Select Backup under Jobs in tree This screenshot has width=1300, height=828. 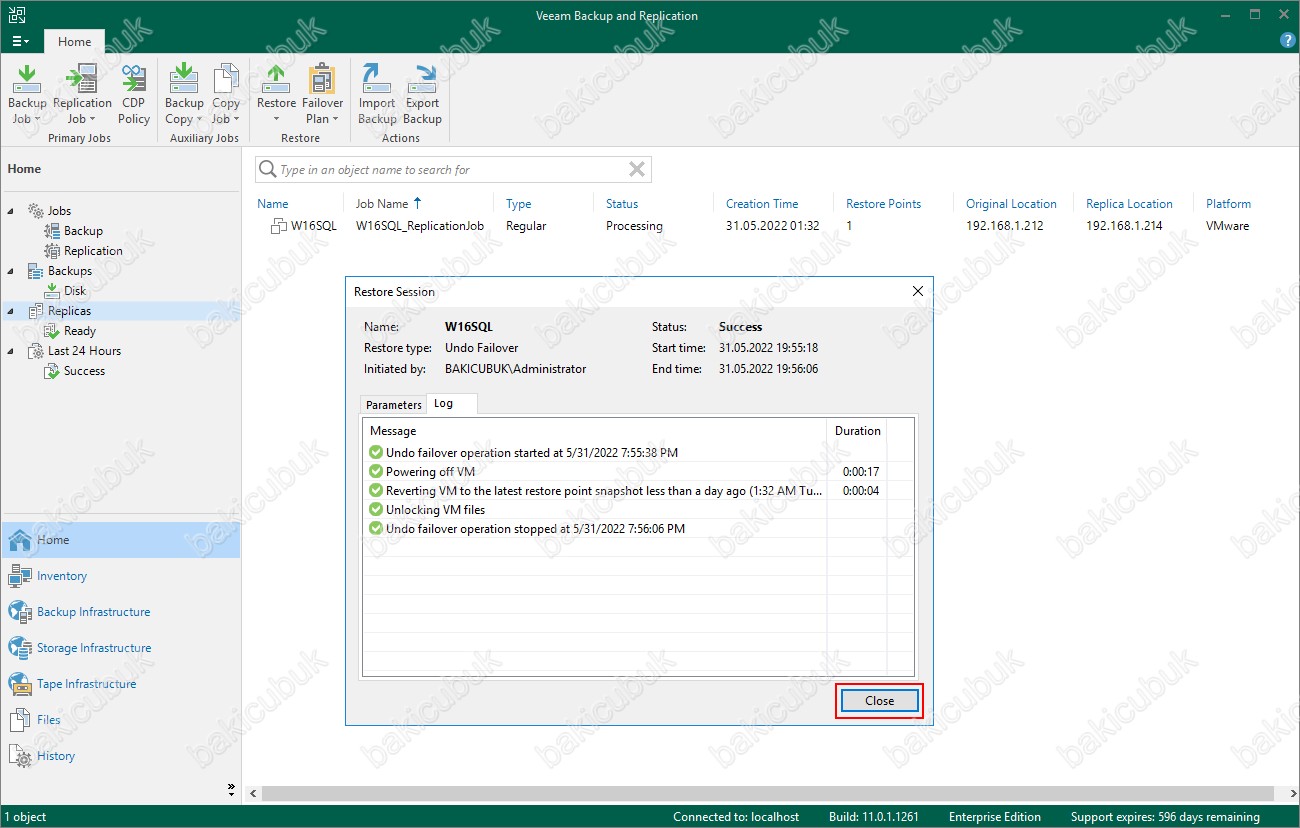73,231
